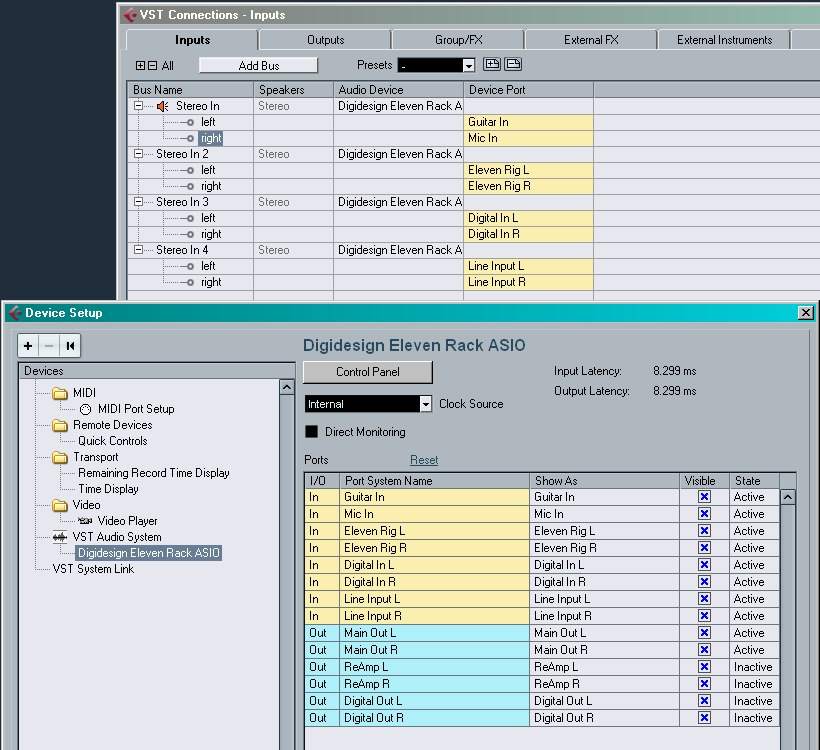Click the Add Bus button
The image size is (820, 750).
click(258, 66)
